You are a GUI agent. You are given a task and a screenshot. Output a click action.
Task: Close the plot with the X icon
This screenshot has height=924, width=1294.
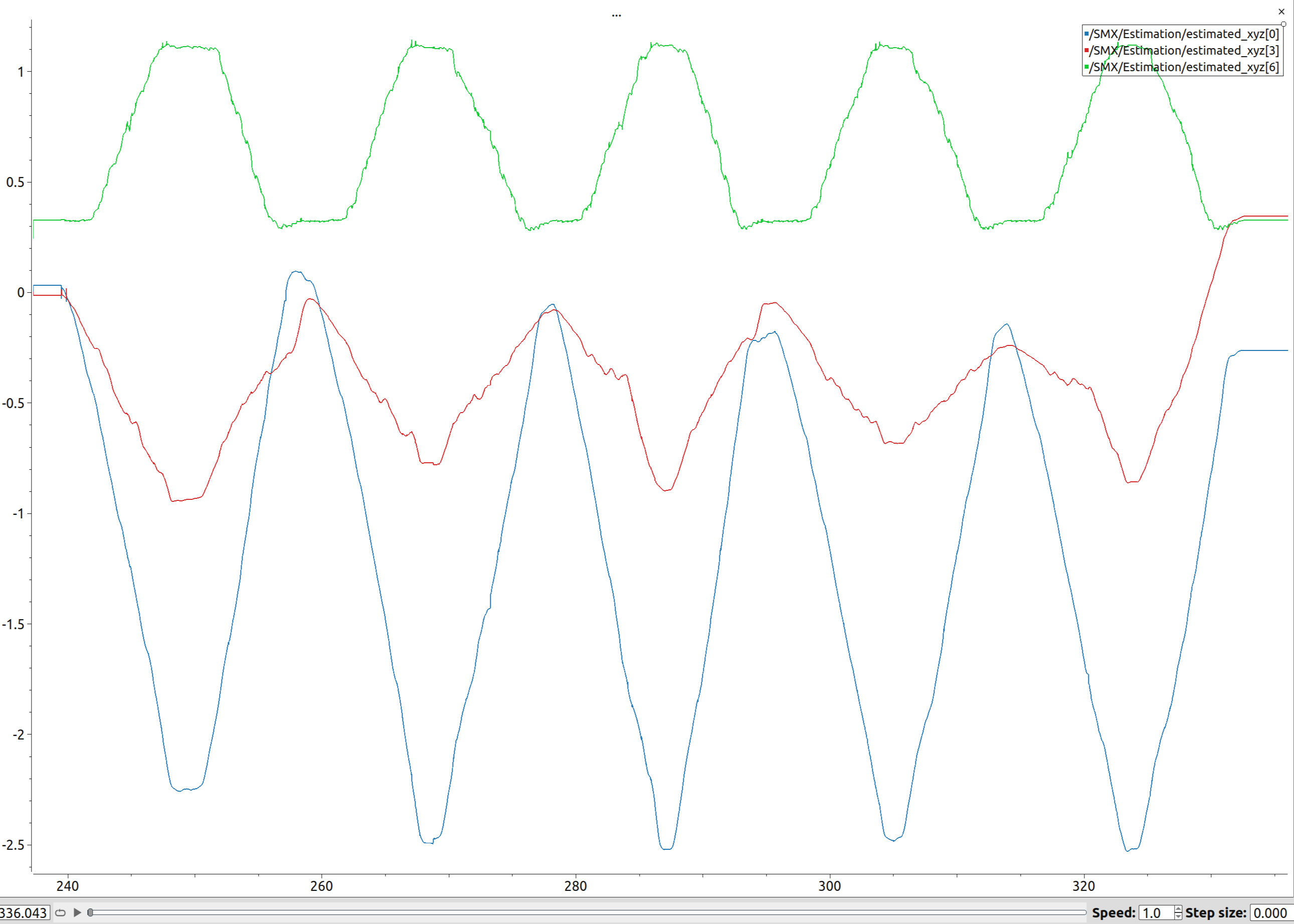(x=1281, y=12)
